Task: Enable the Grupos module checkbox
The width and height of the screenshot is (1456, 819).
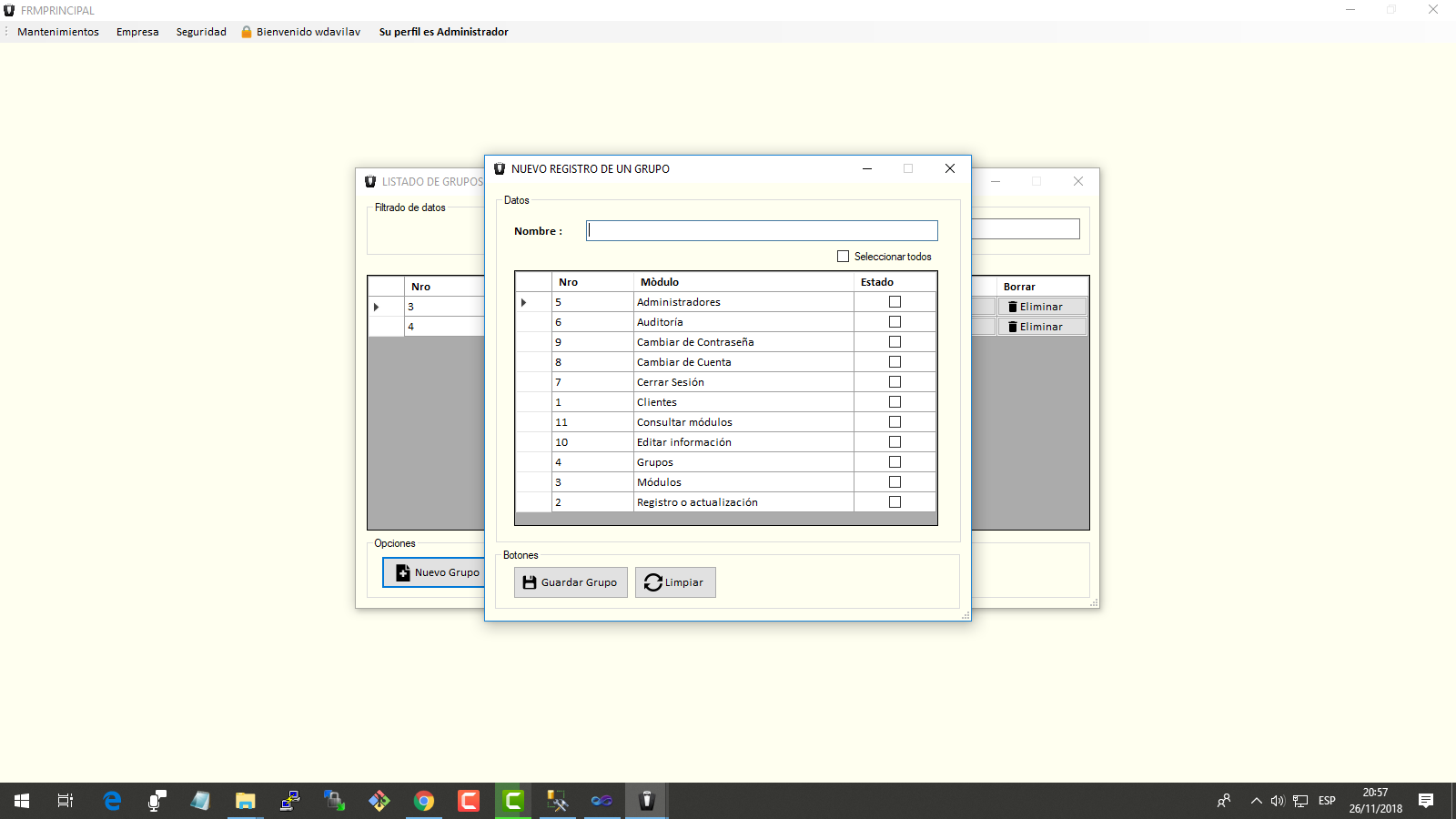Action: tap(895, 462)
